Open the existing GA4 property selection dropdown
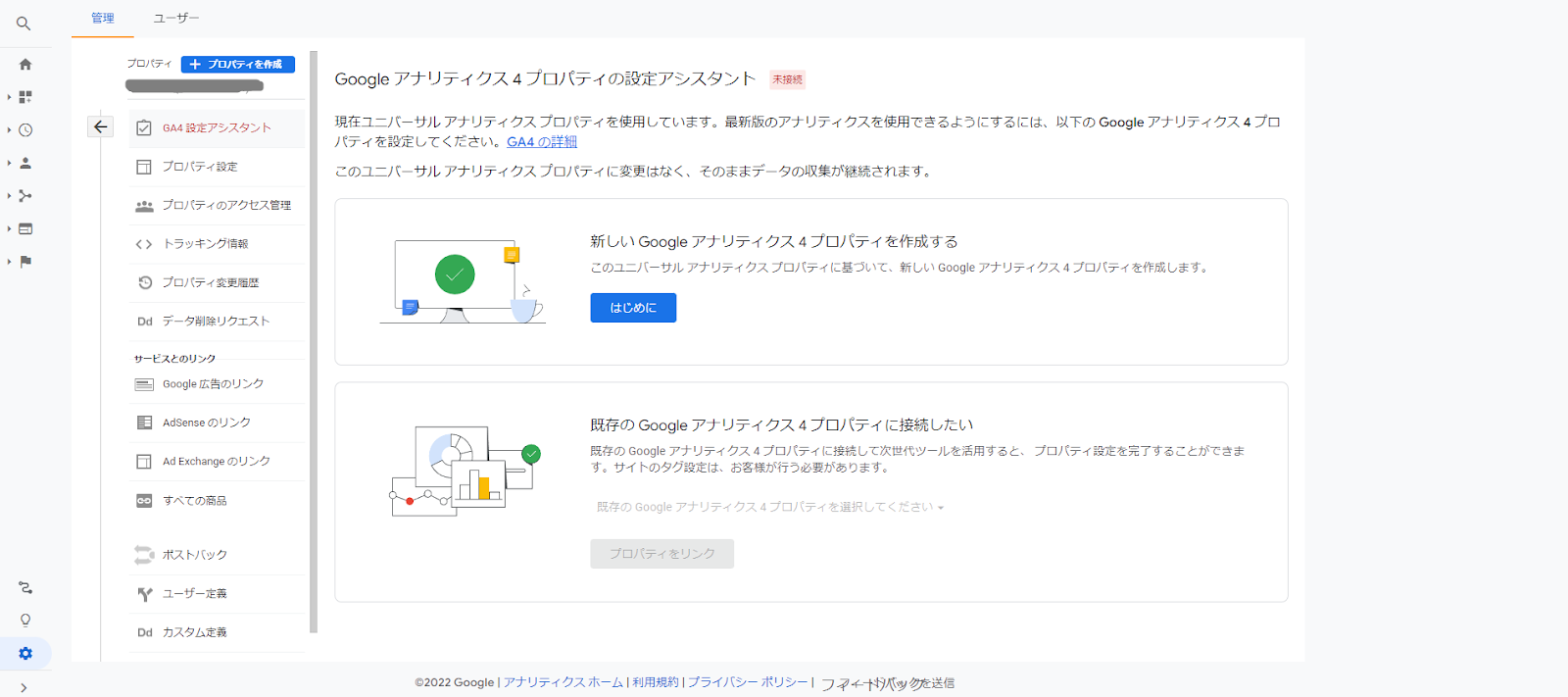This screenshot has height=697, width=1568. (x=769, y=508)
